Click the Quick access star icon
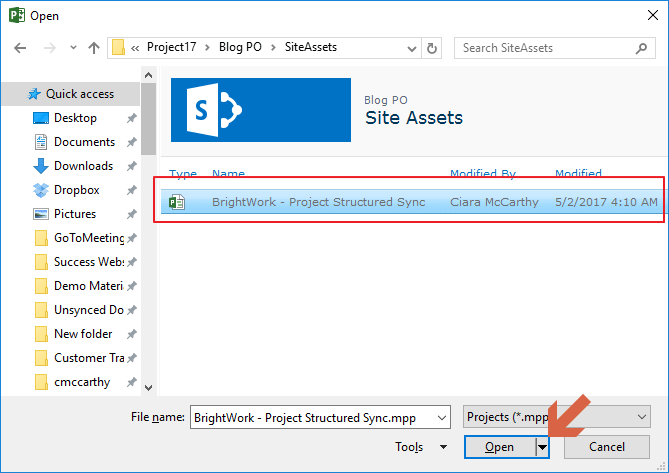 coord(35,94)
